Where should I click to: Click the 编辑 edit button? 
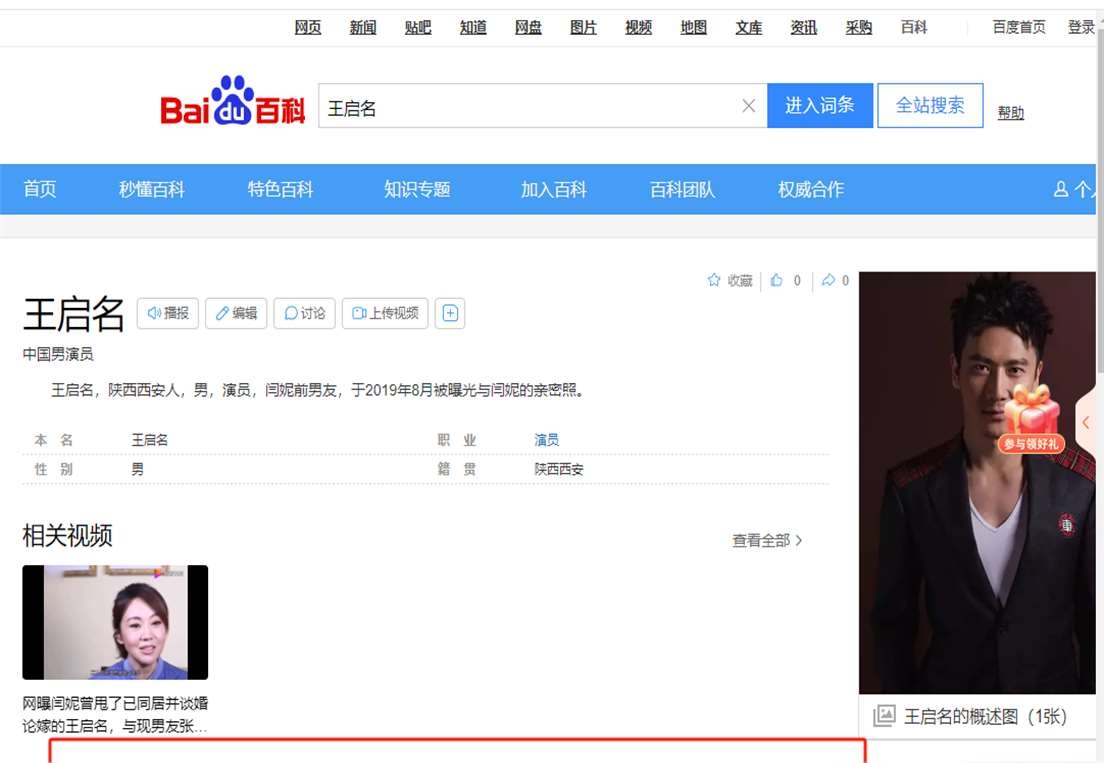(236, 313)
